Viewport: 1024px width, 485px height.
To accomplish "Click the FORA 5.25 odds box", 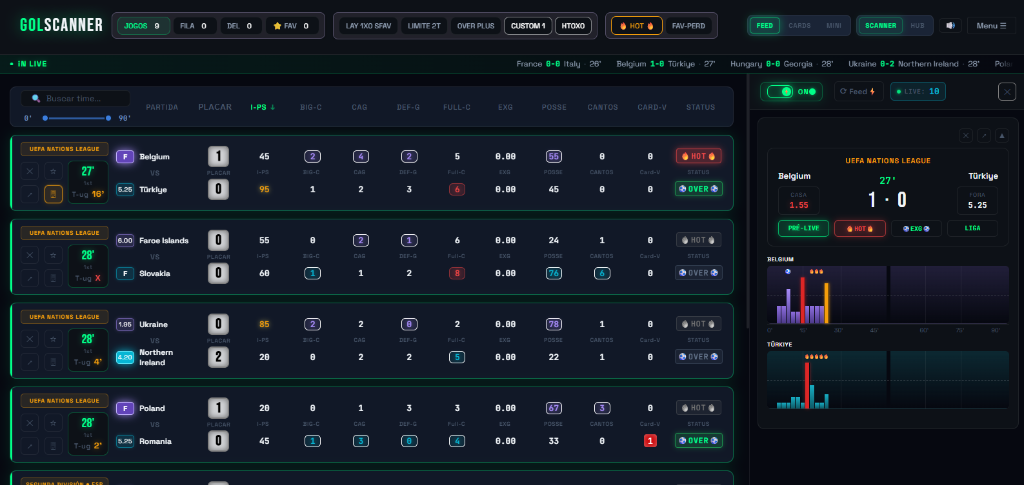I will tap(978, 200).
